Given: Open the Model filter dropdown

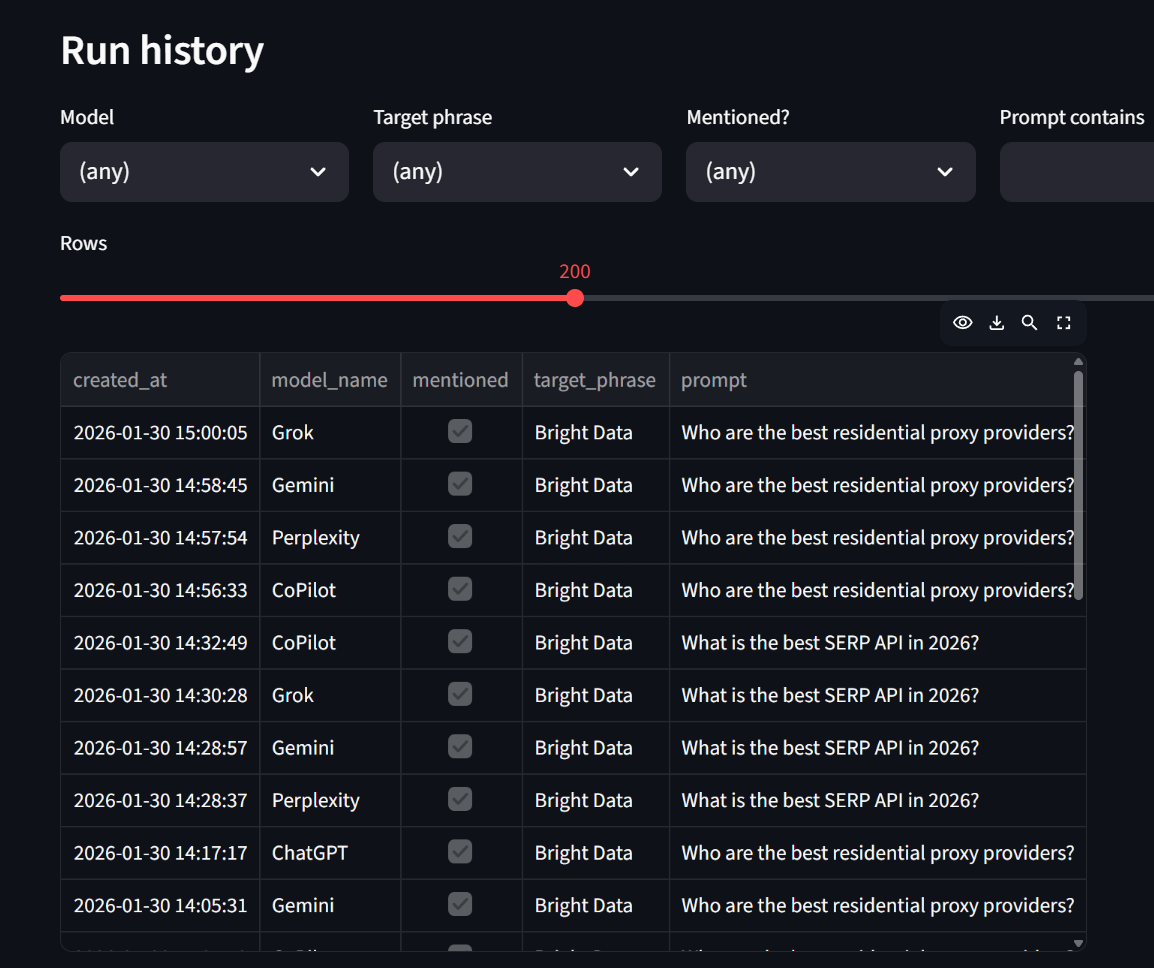Looking at the screenshot, I should pyautogui.click(x=204, y=171).
